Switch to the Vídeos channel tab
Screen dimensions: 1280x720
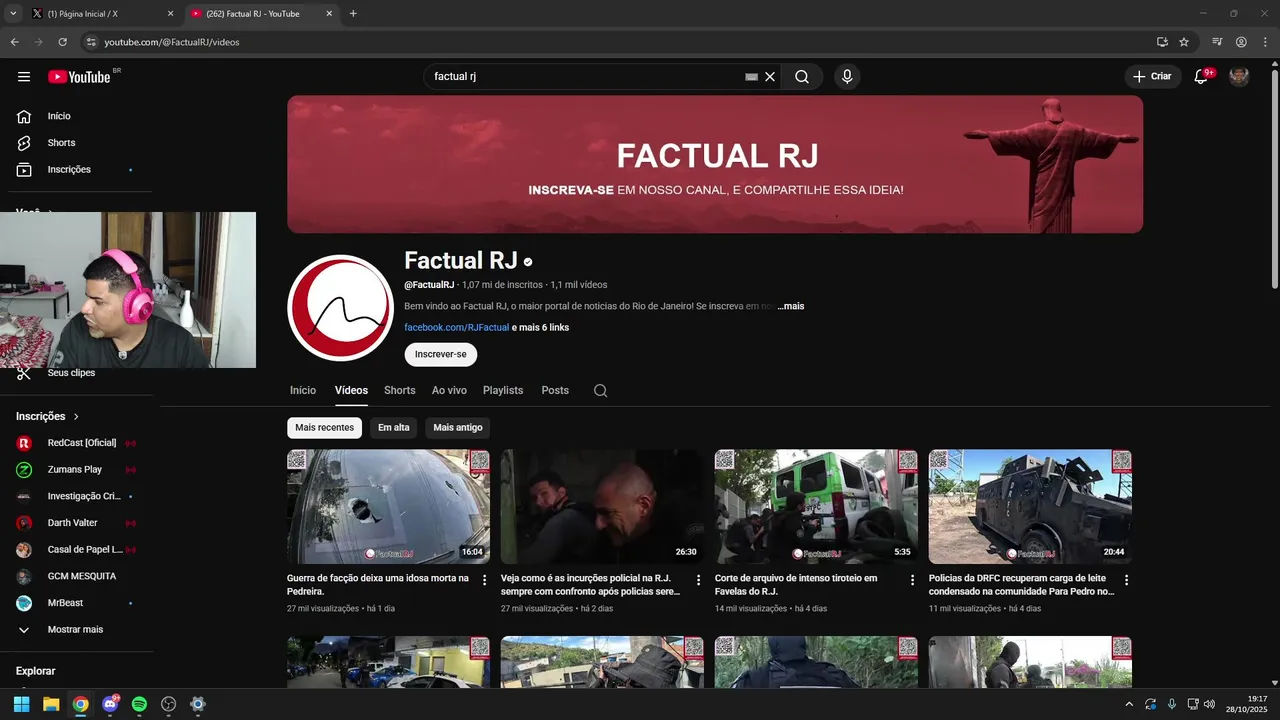pos(351,390)
